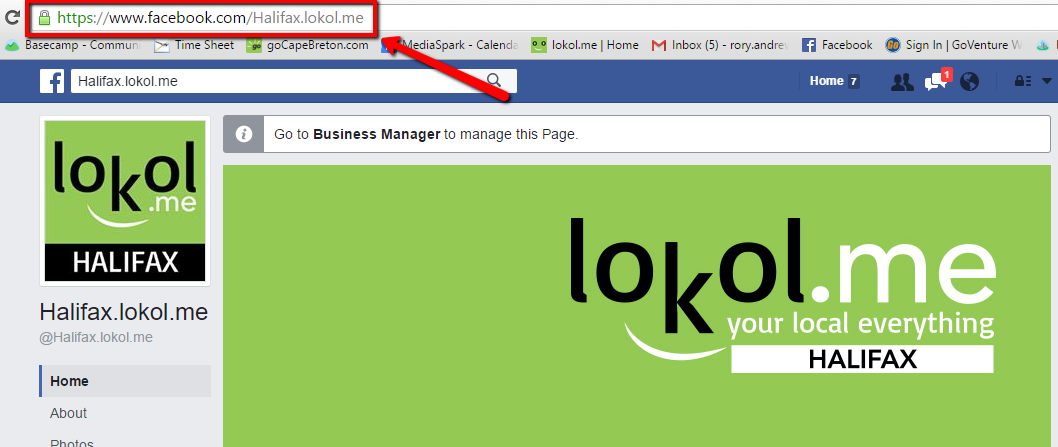This screenshot has width=1058, height=447.
Task: Click the Home link in Facebook header
Action: (827, 81)
